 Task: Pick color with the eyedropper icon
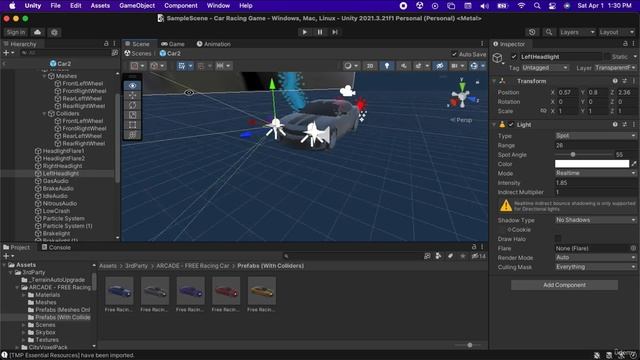tap(634, 164)
